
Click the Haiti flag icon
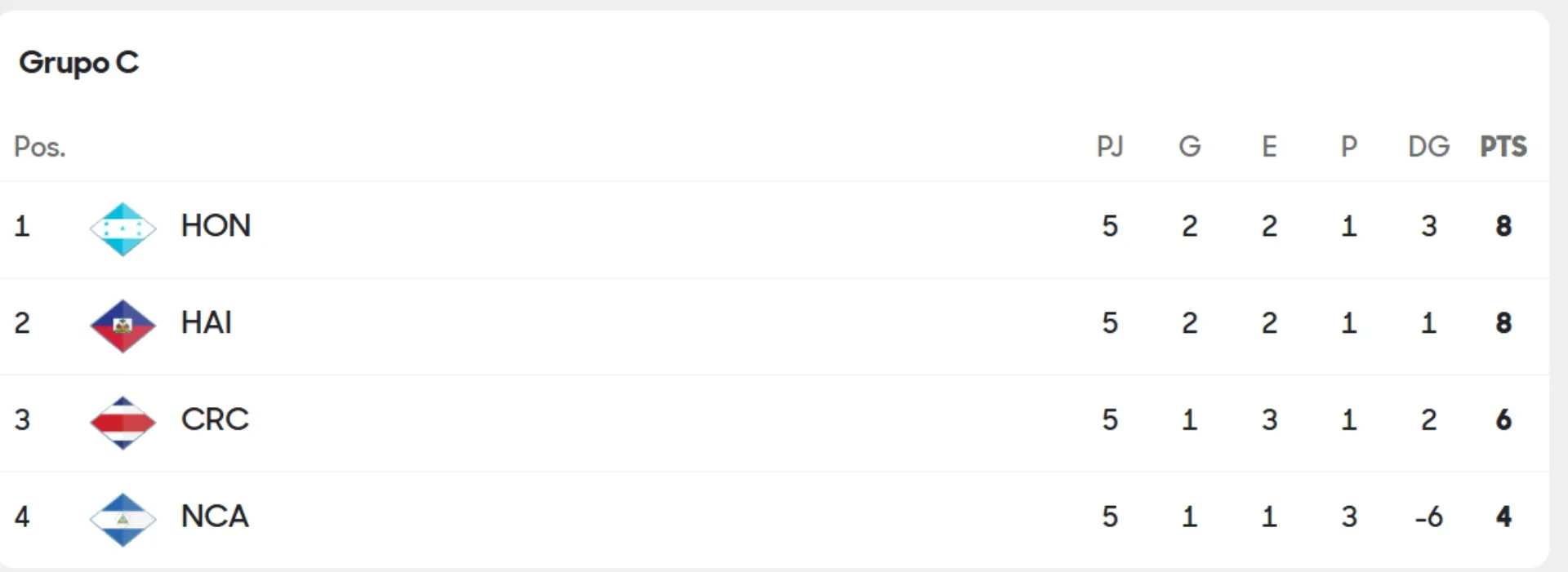[x=122, y=325]
